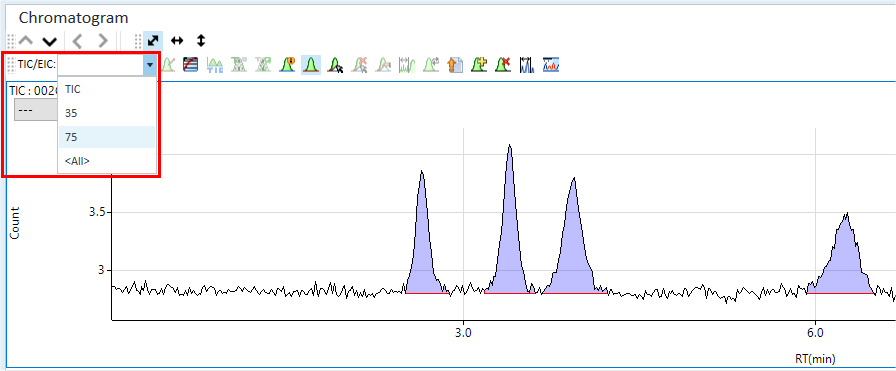Click the grayed up chevron arrow

point(26,41)
